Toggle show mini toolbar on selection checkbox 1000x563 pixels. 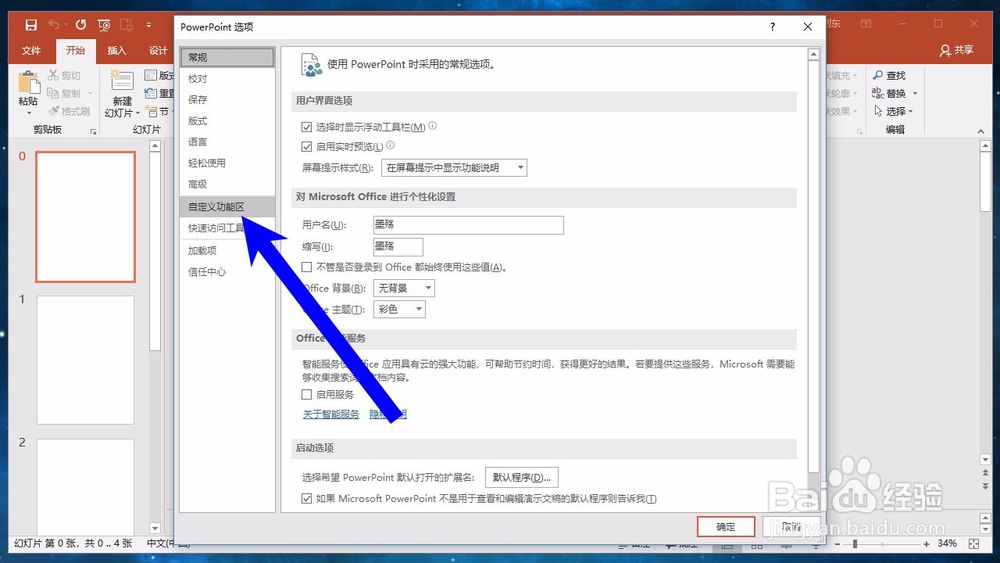(307, 127)
